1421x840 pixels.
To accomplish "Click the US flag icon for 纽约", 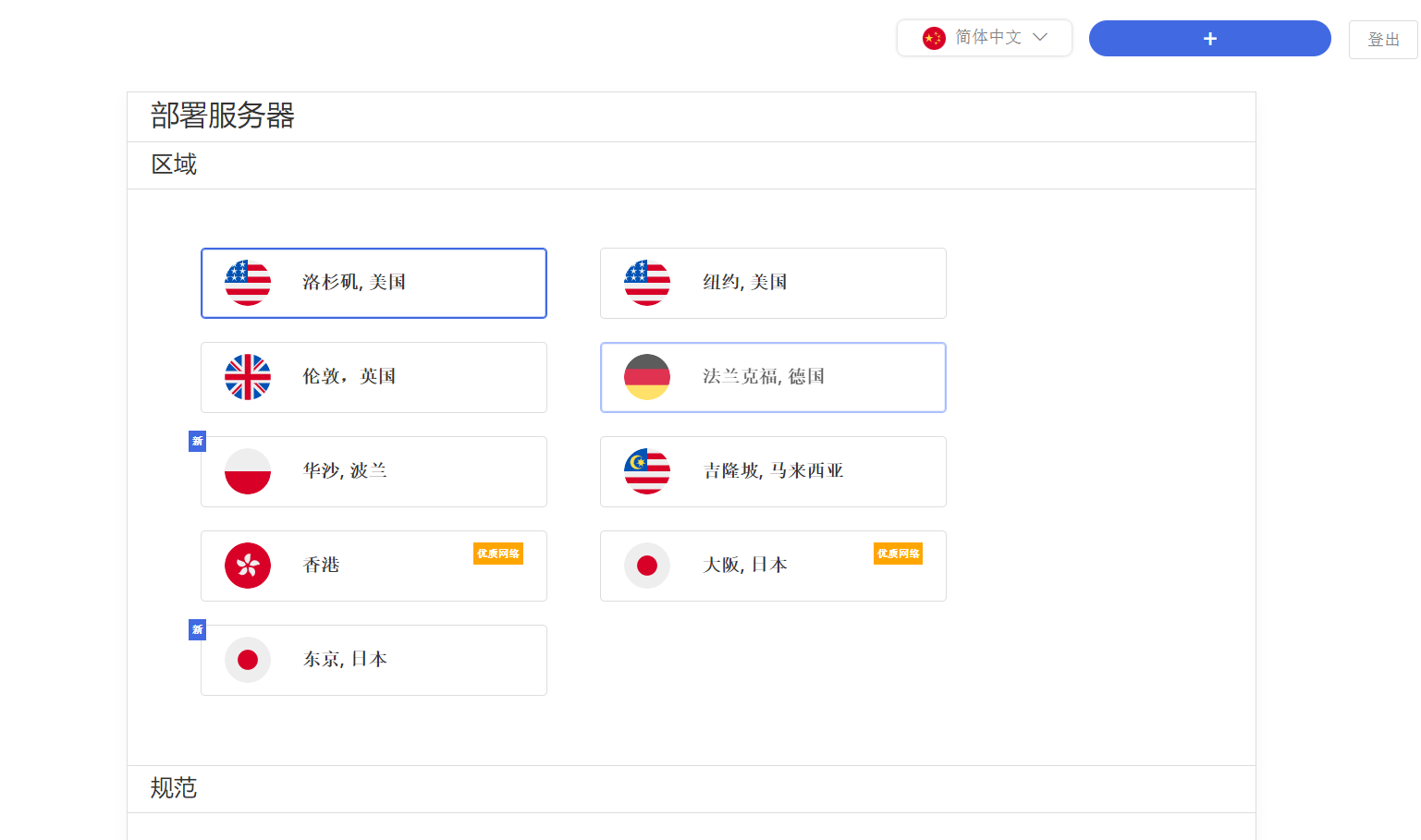I will [647, 283].
